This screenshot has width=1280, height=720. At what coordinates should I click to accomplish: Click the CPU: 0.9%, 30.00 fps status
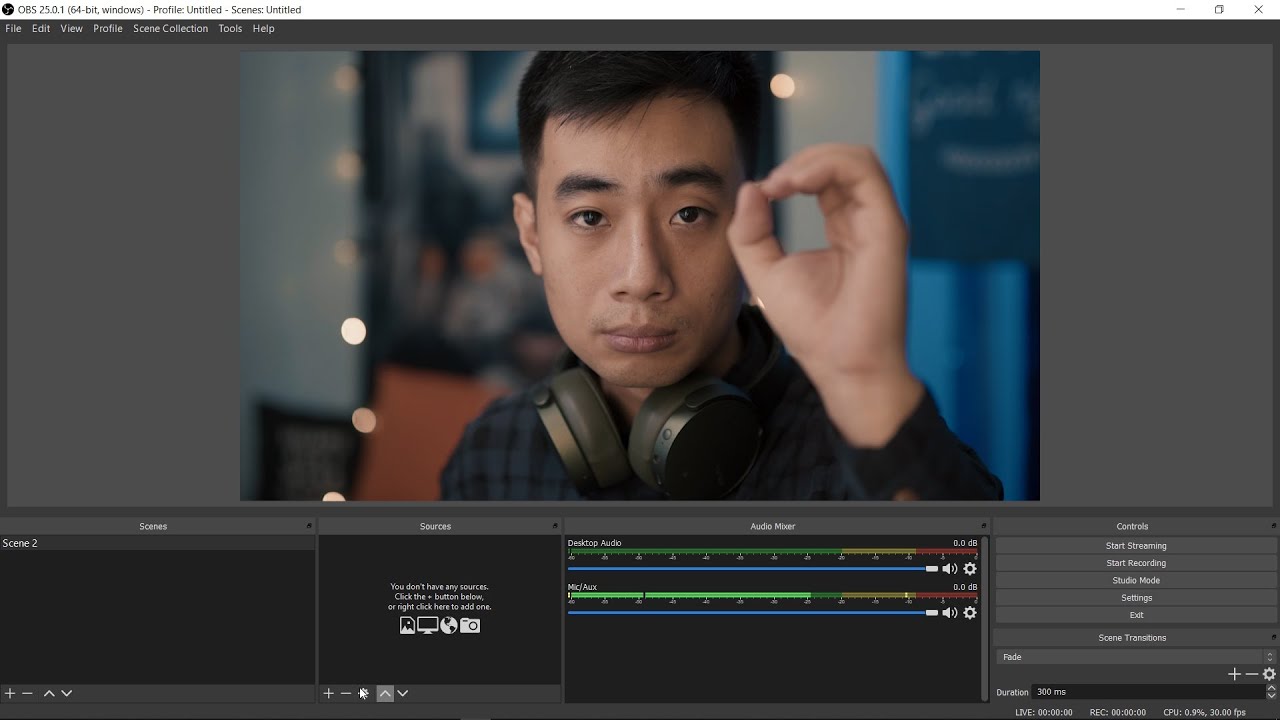click(x=1204, y=712)
